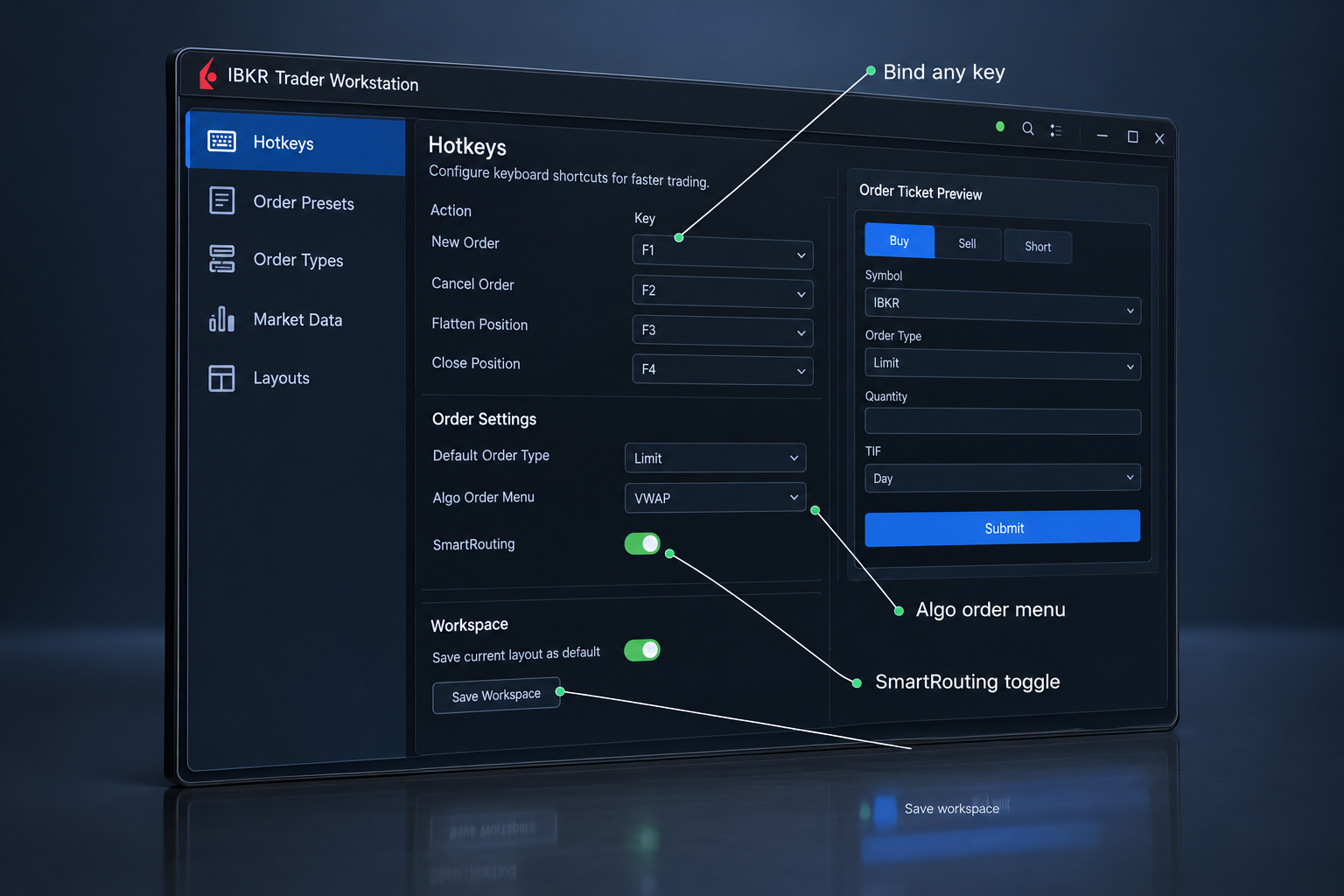This screenshot has height=896, width=1344.
Task: Click the Order Presets document icon
Action: pos(222,200)
